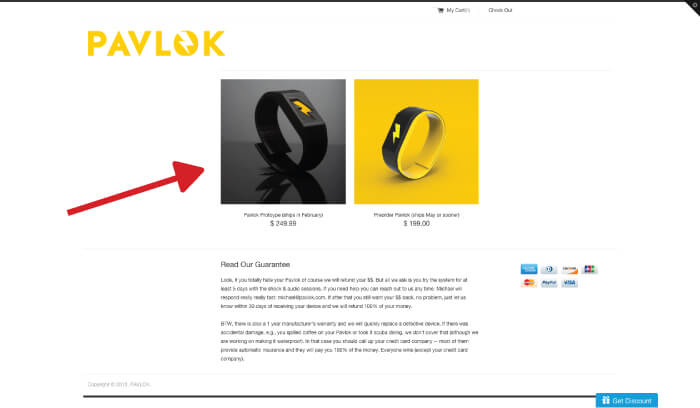Click the Pavlok Prototype product title
The image size is (700, 408).
[283, 215]
